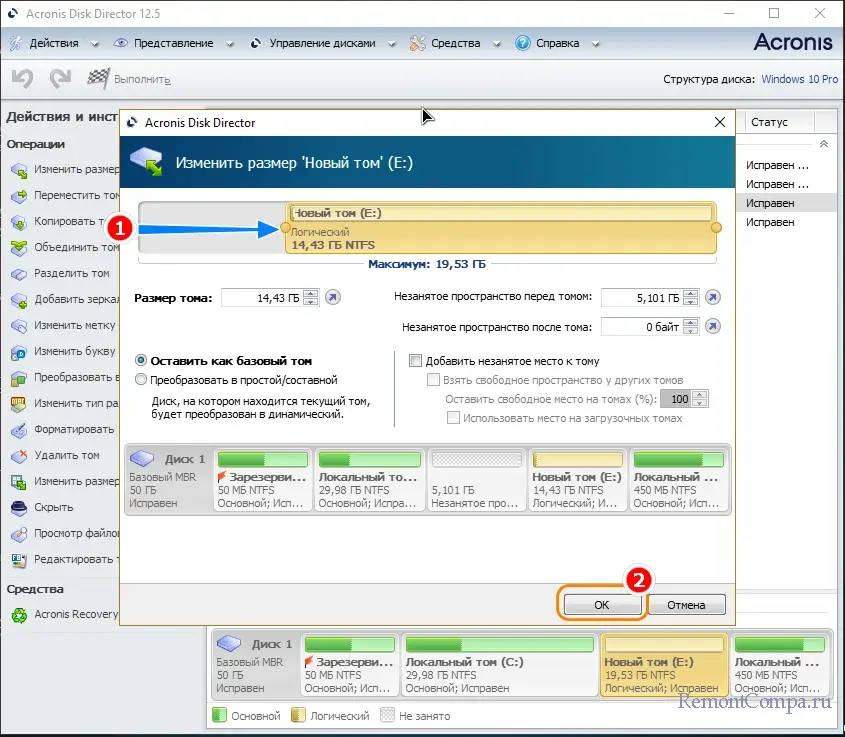
Task: Click the Объединить том icon
Action: [19, 248]
